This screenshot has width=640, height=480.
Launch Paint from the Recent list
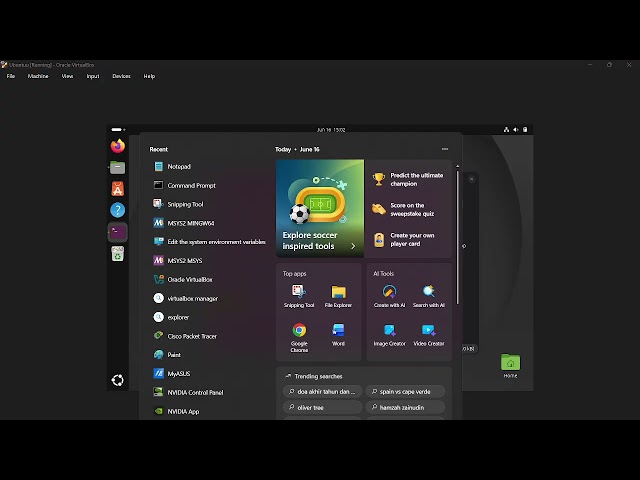(209, 355)
